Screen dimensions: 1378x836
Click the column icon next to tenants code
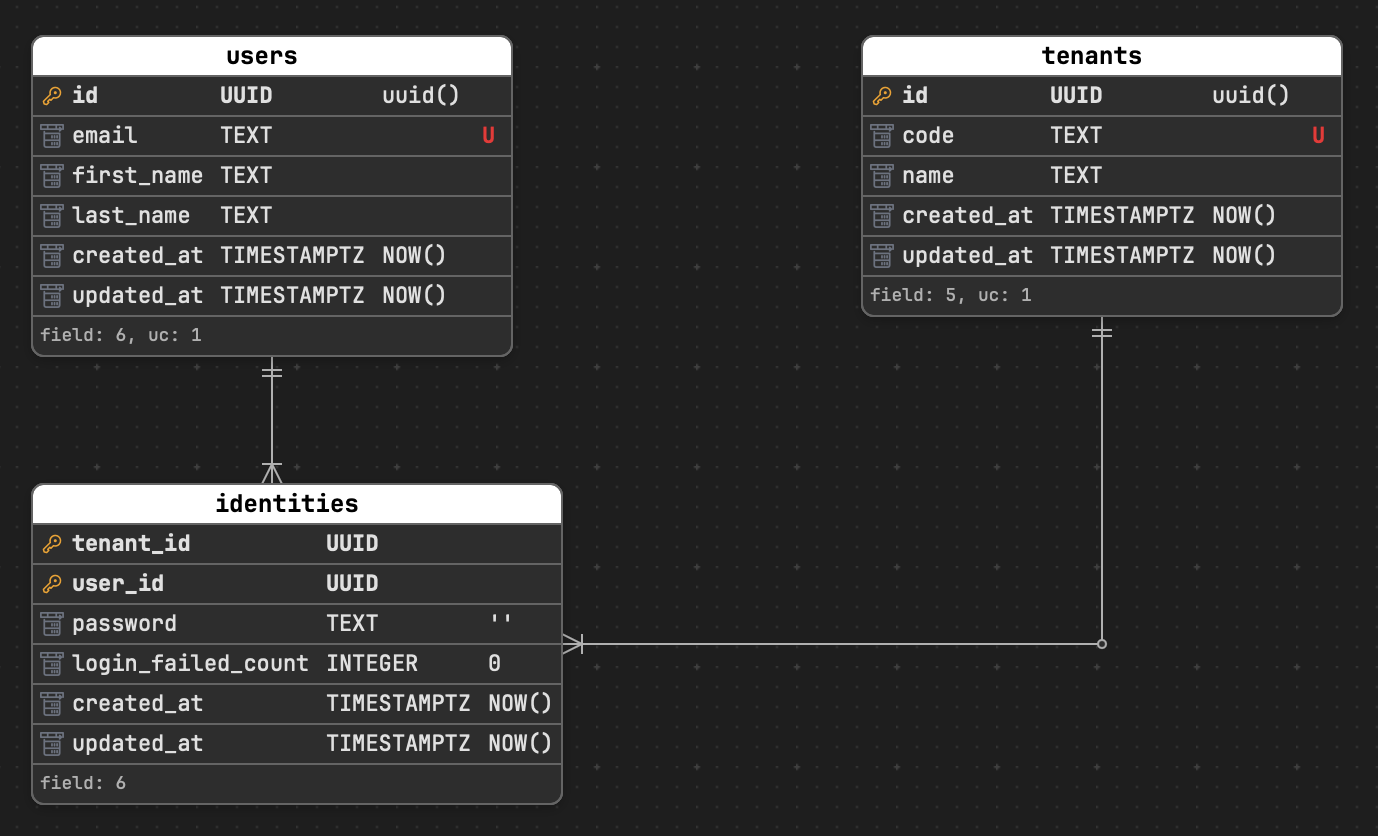[x=881, y=135]
